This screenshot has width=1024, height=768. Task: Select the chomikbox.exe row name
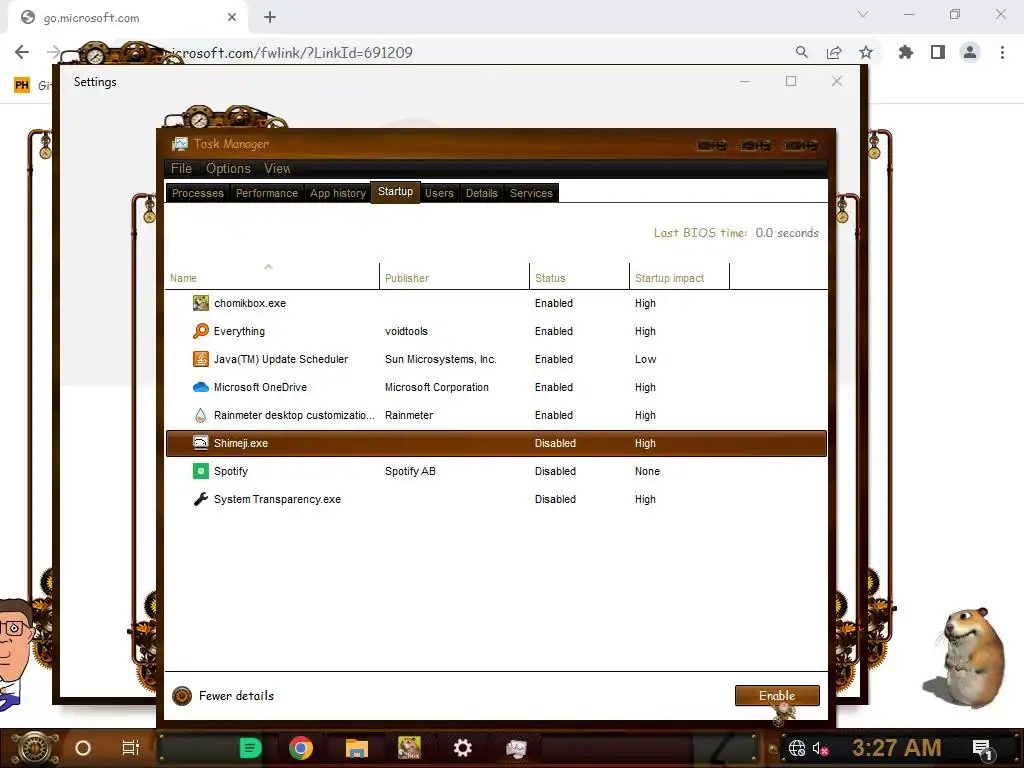coord(250,303)
